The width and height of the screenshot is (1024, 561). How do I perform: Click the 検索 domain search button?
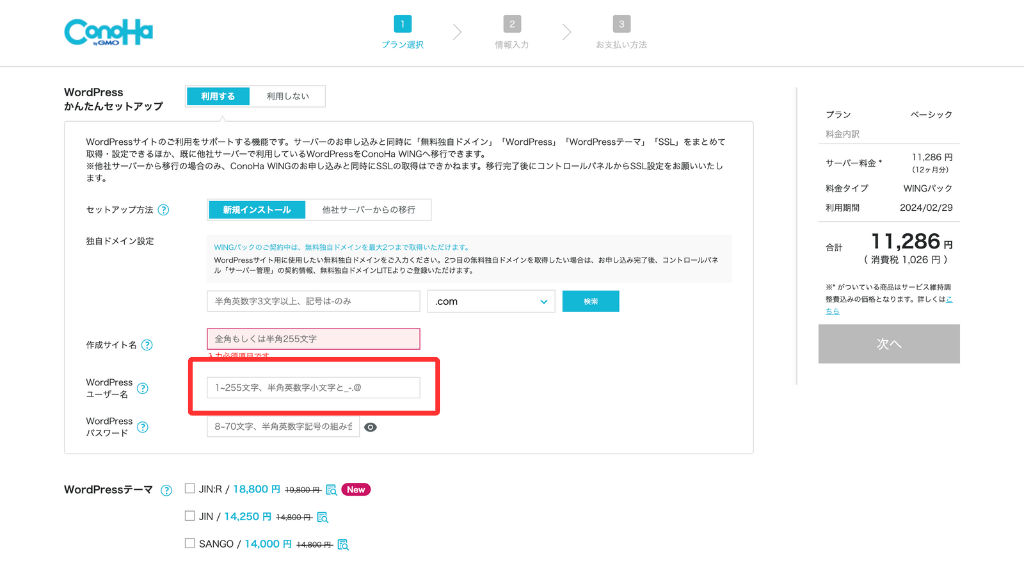tap(590, 301)
